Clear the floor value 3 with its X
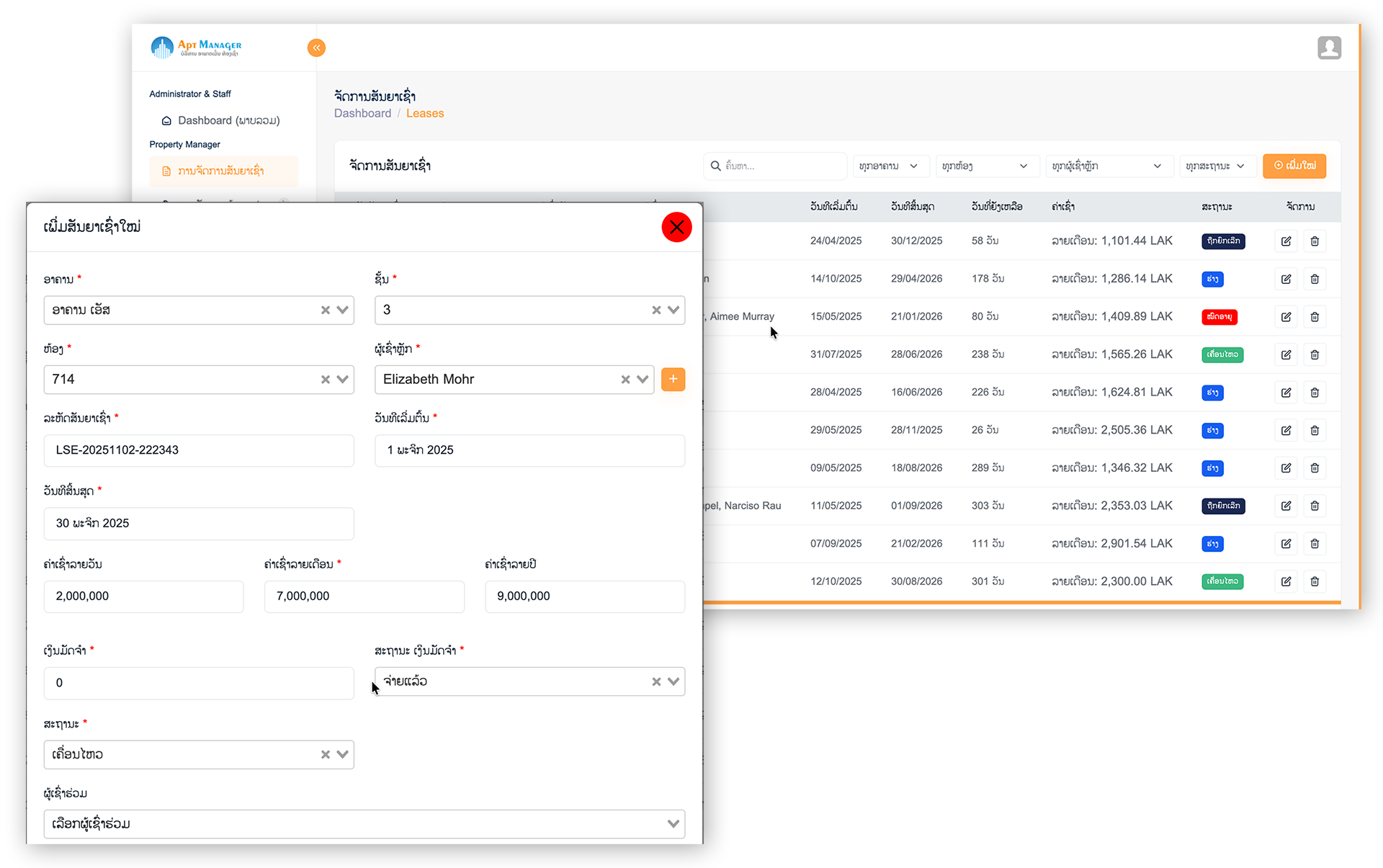The image size is (1383, 868). (x=655, y=310)
